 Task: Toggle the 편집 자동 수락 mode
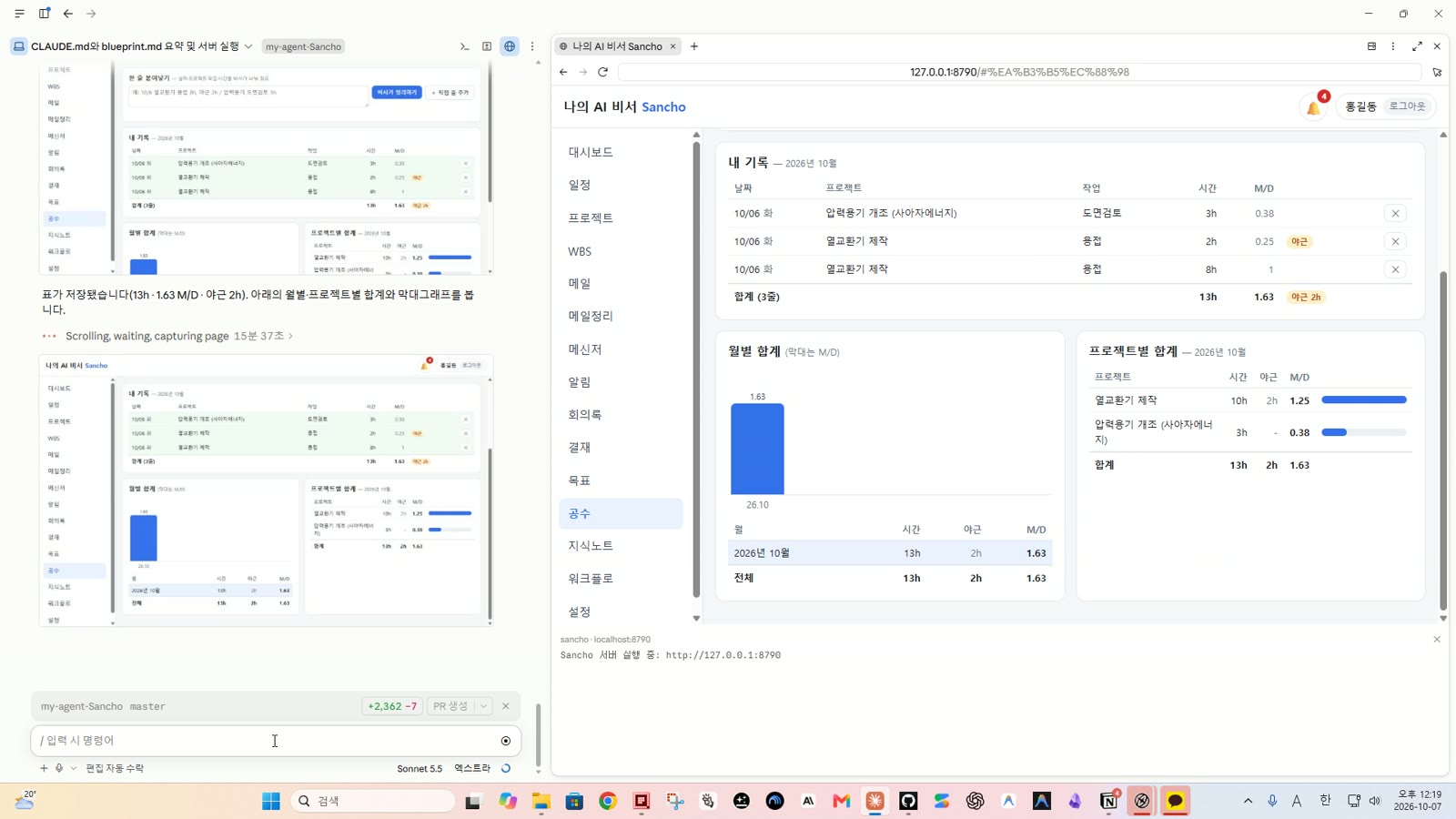(x=115, y=768)
